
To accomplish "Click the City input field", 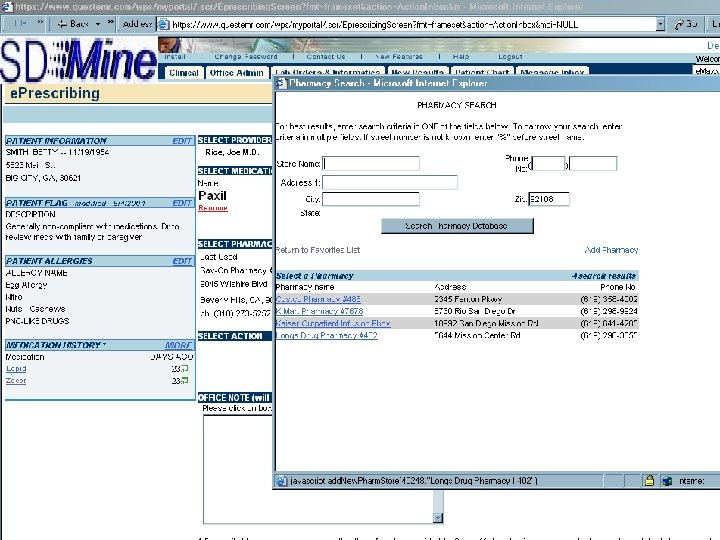I will tap(371, 199).
